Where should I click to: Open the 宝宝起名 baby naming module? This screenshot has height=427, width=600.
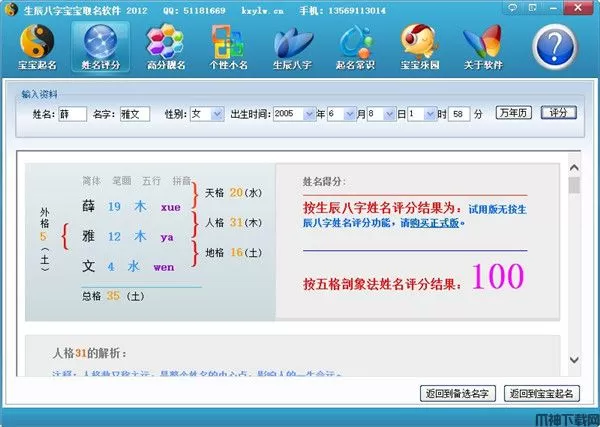[x=35, y=47]
